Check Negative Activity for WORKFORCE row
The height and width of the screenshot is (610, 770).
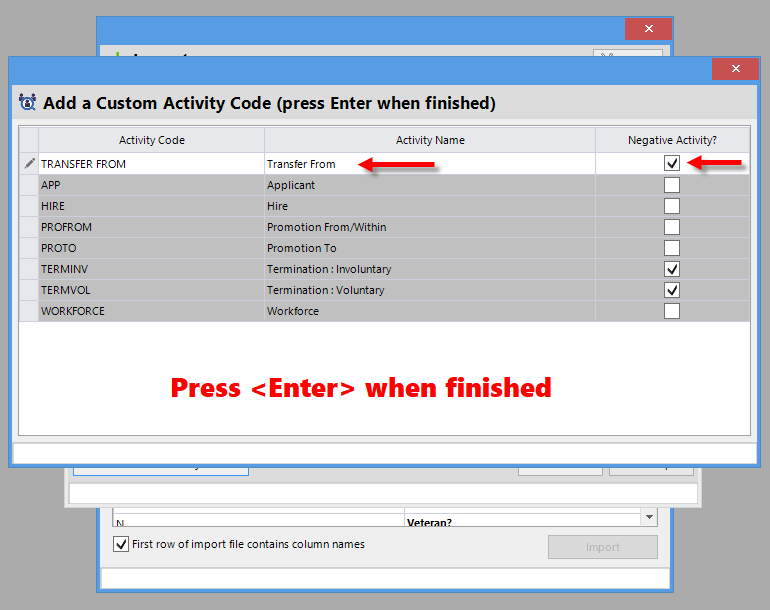point(672,311)
